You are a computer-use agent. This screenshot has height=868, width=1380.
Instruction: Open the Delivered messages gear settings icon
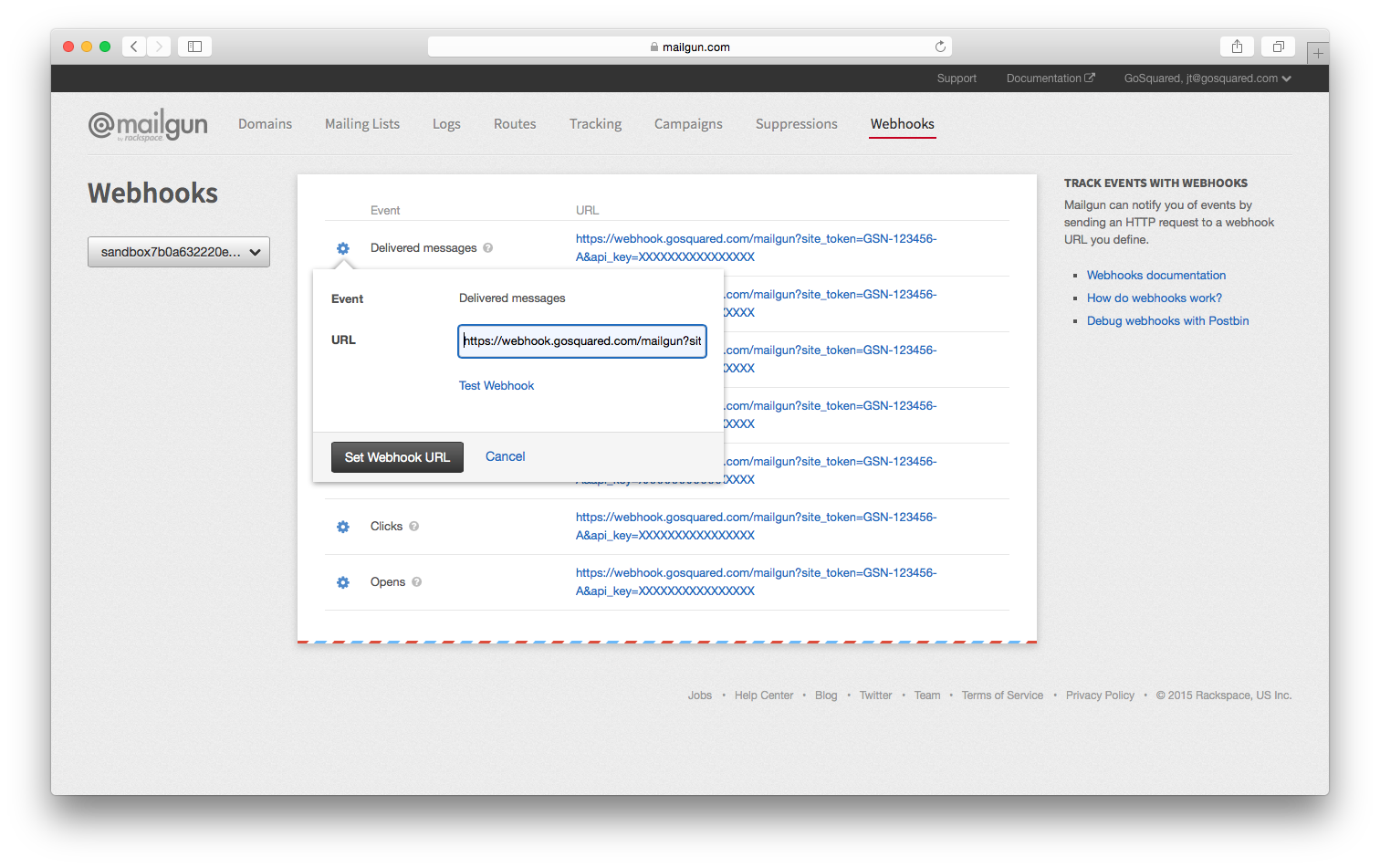[343, 248]
